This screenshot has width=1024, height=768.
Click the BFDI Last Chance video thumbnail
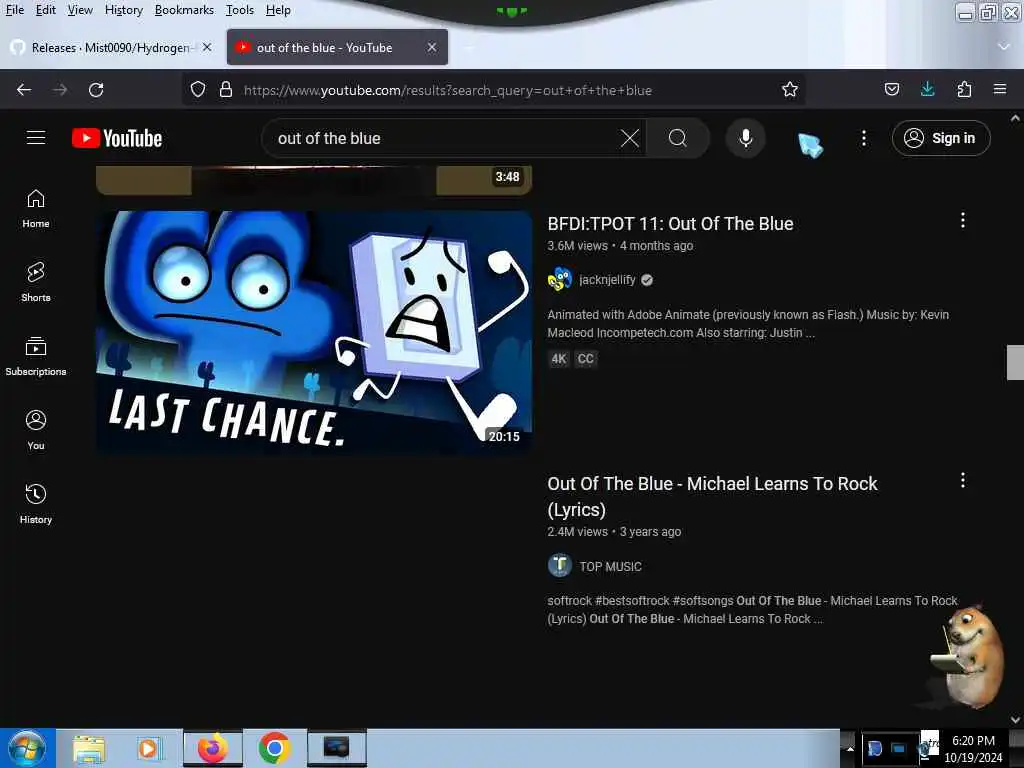click(314, 332)
